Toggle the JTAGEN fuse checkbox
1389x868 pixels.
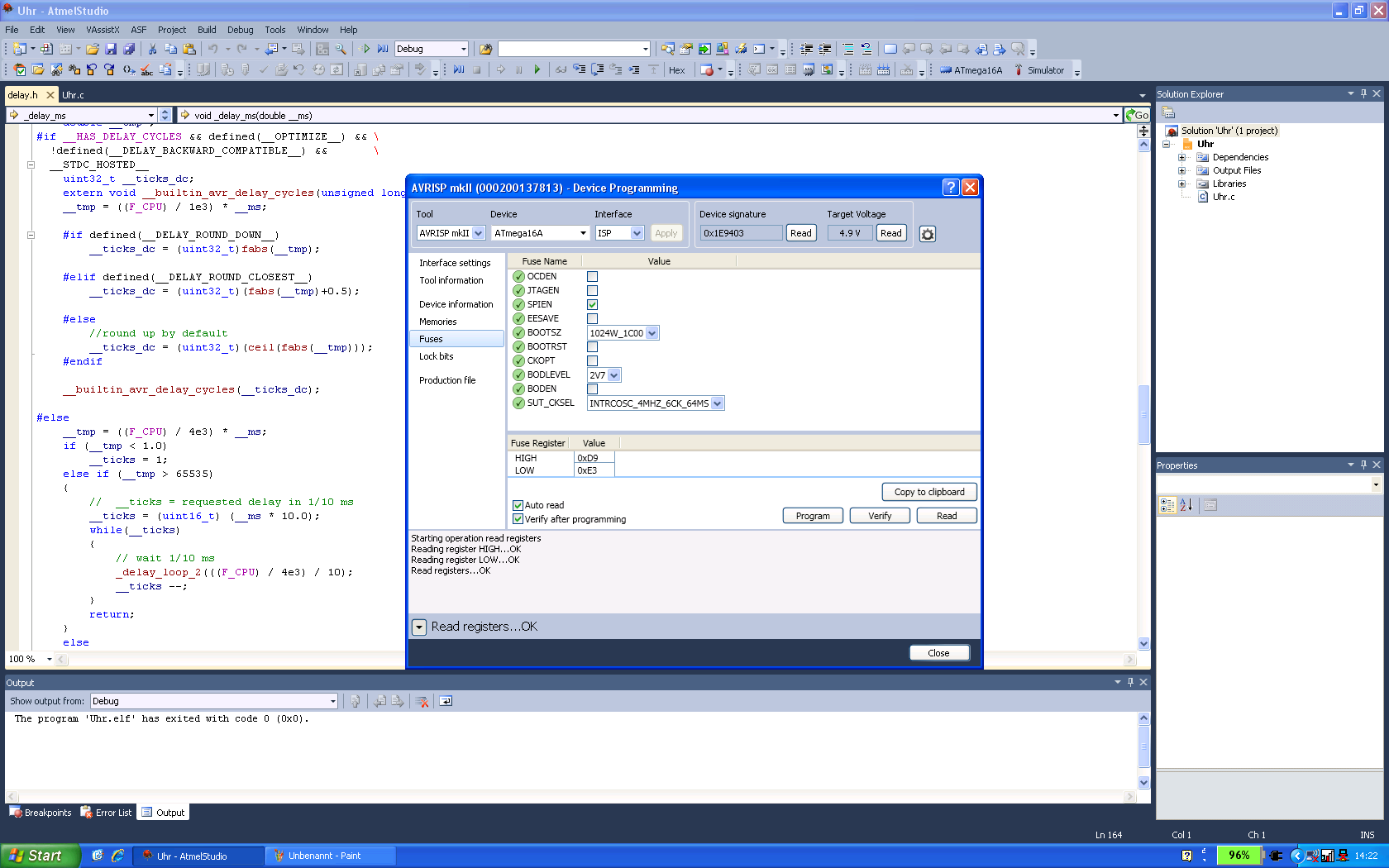pyautogui.click(x=592, y=291)
